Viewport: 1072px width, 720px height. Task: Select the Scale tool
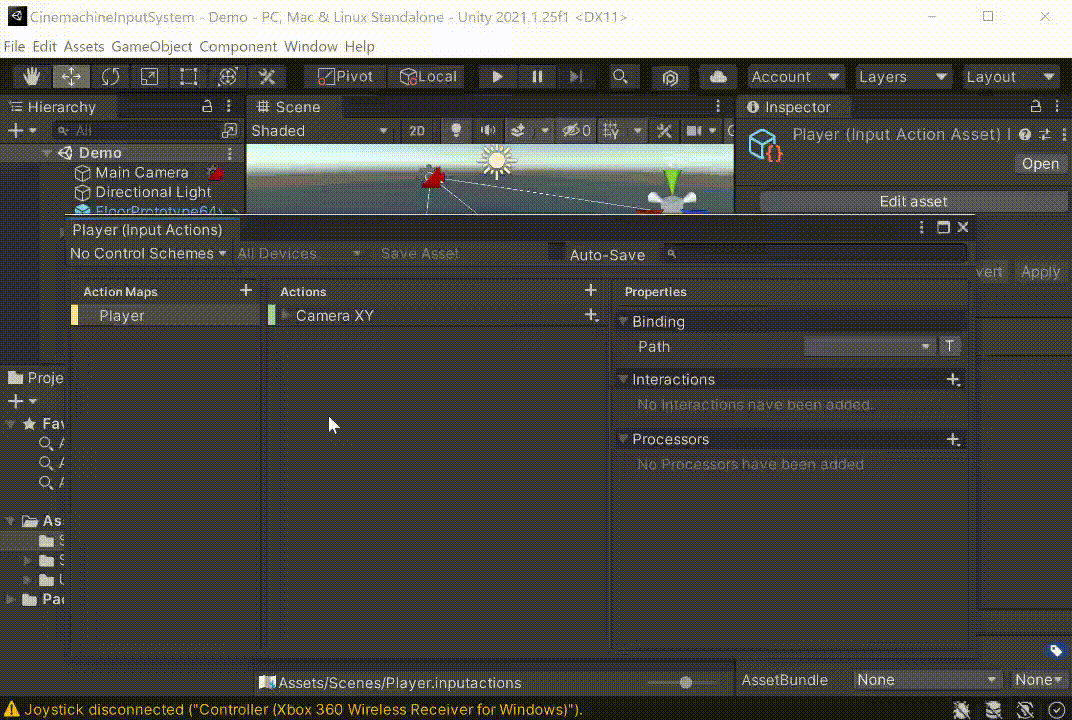[x=149, y=77]
